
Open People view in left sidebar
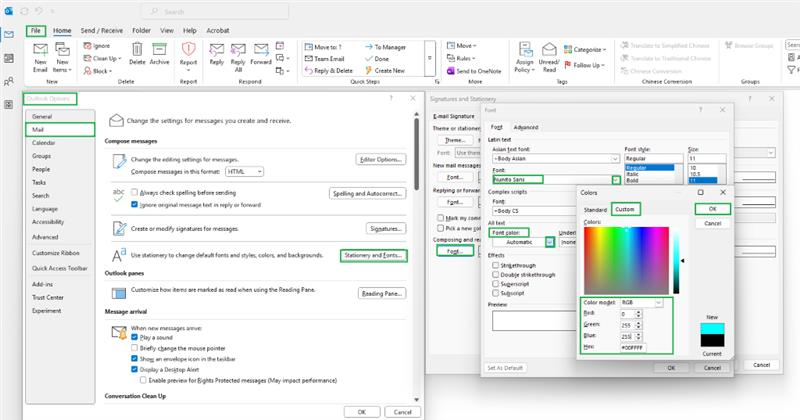click(x=9, y=82)
